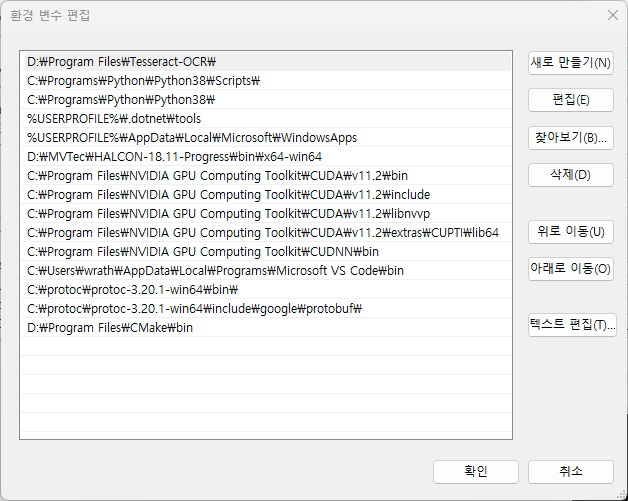The image size is (628, 501).
Task: Select the CUDA extras\CUPTI\lib64 entry
Action: [x=268, y=233]
